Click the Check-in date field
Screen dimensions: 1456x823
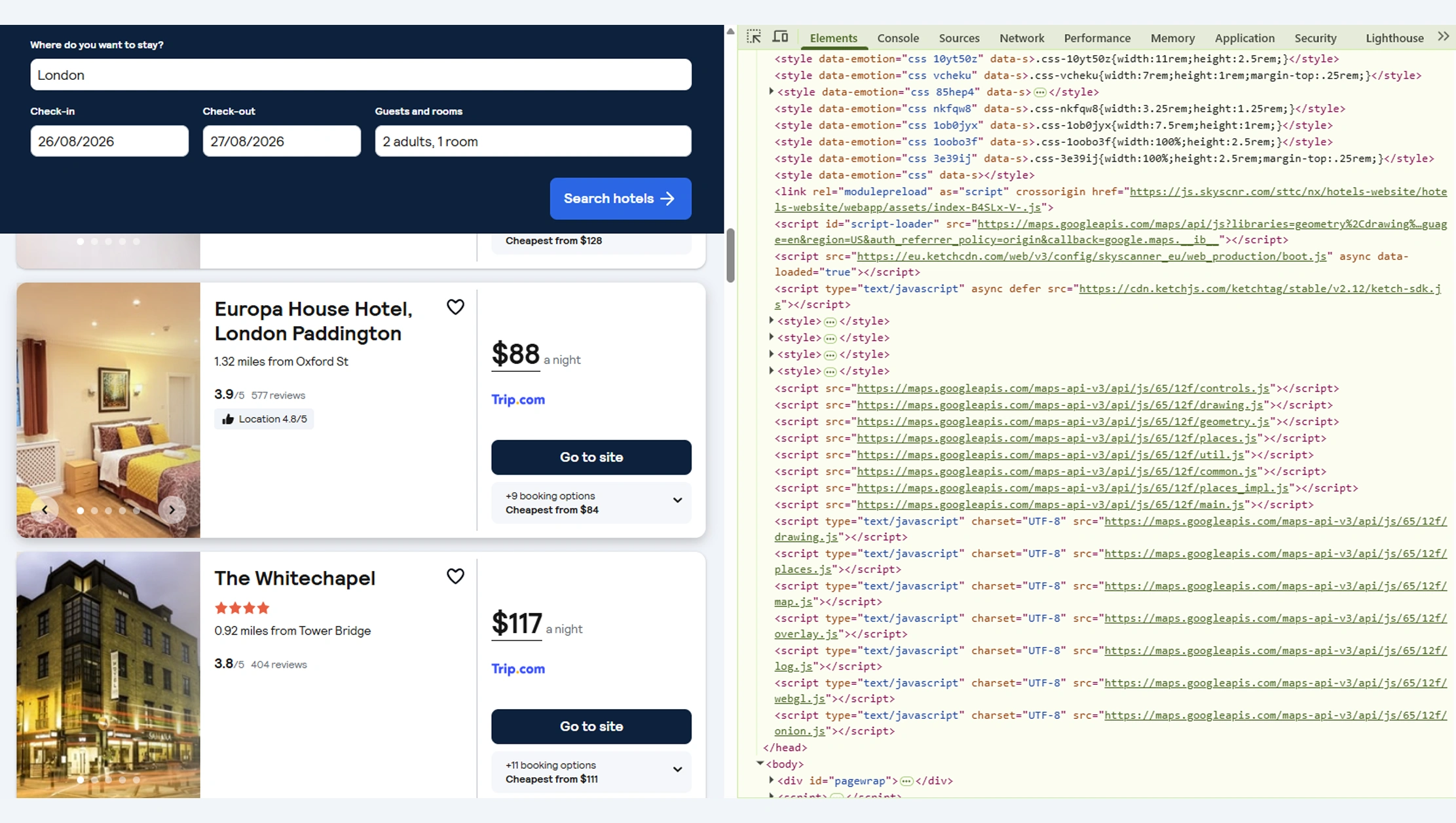coord(109,141)
